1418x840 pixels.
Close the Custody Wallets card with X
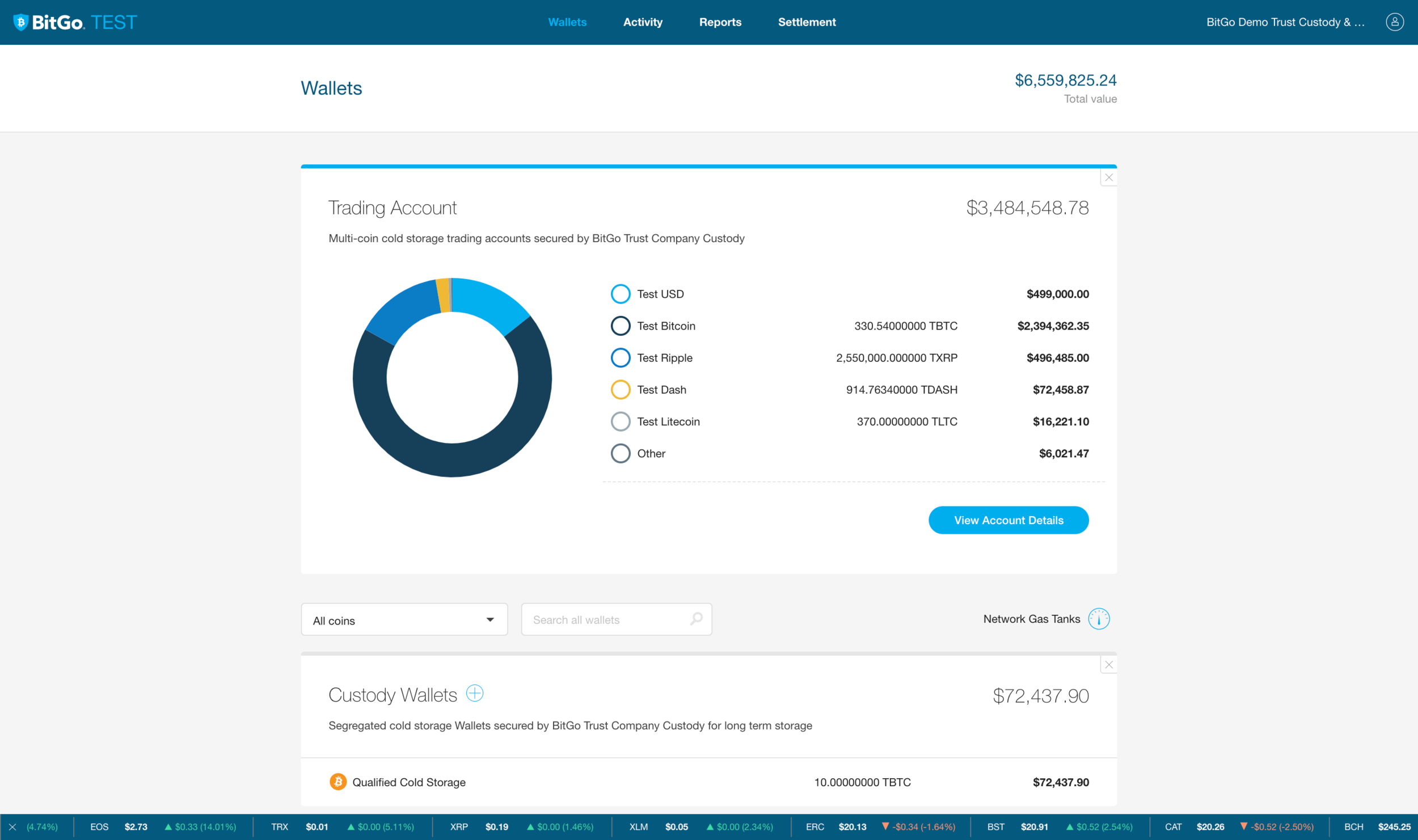tap(1108, 664)
